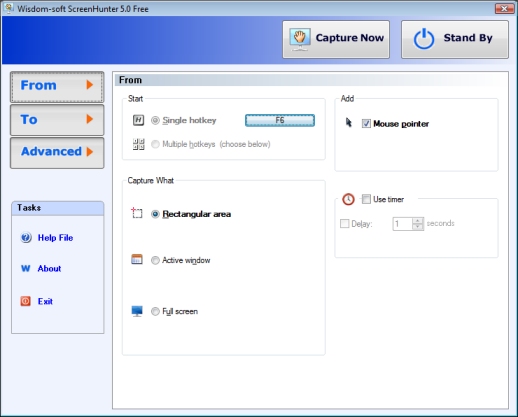This screenshot has width=518, height=417.
Task: Select the Single hotkey radio button
Action: click(x=155, y=120)
